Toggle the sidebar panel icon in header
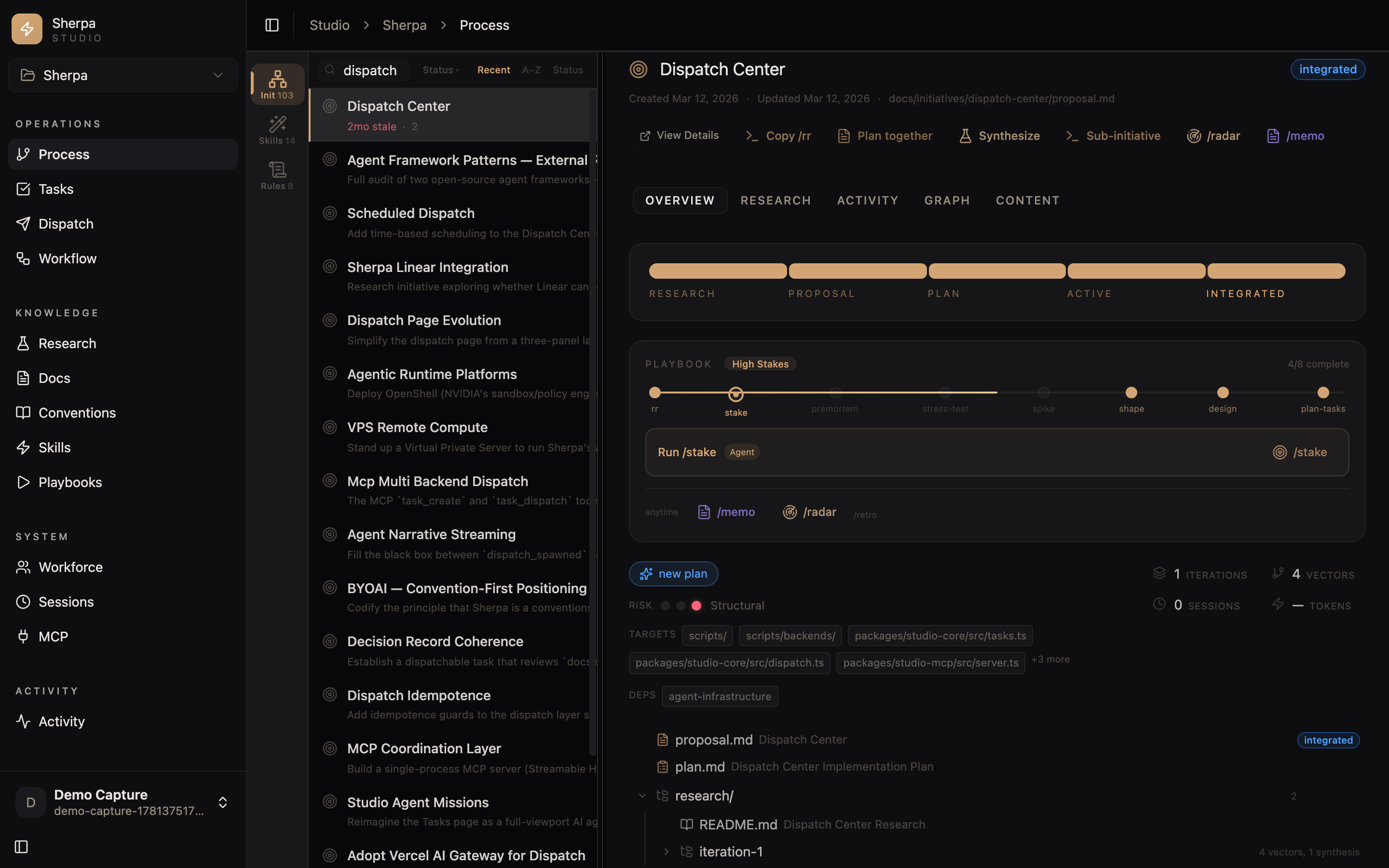This screenshot has width=1389, height=868. [x=272, y=25]
